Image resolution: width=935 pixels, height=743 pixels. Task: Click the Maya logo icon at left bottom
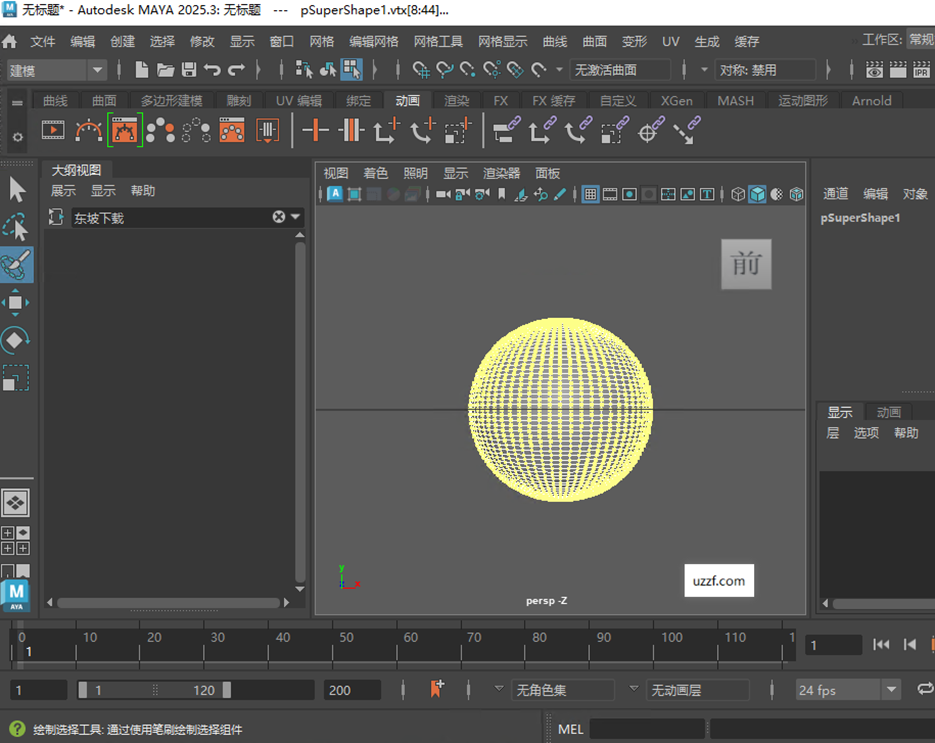click(x=16, y=595)
